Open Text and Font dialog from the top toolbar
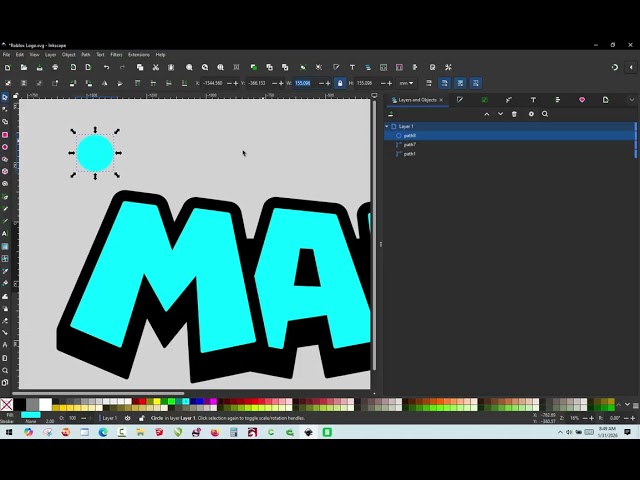 click(352, 67)
